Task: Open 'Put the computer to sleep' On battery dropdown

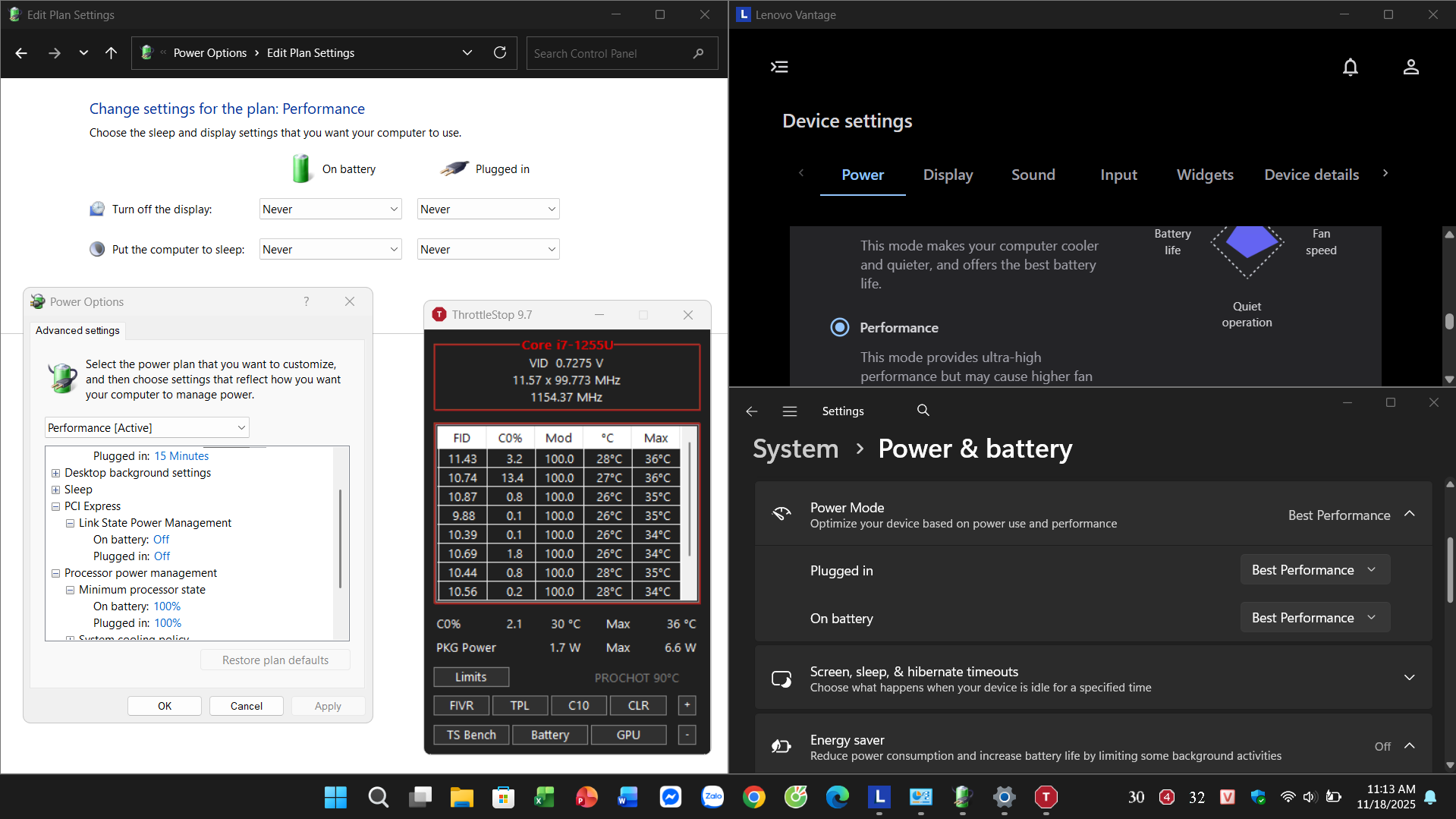Action: pos(330,250)
